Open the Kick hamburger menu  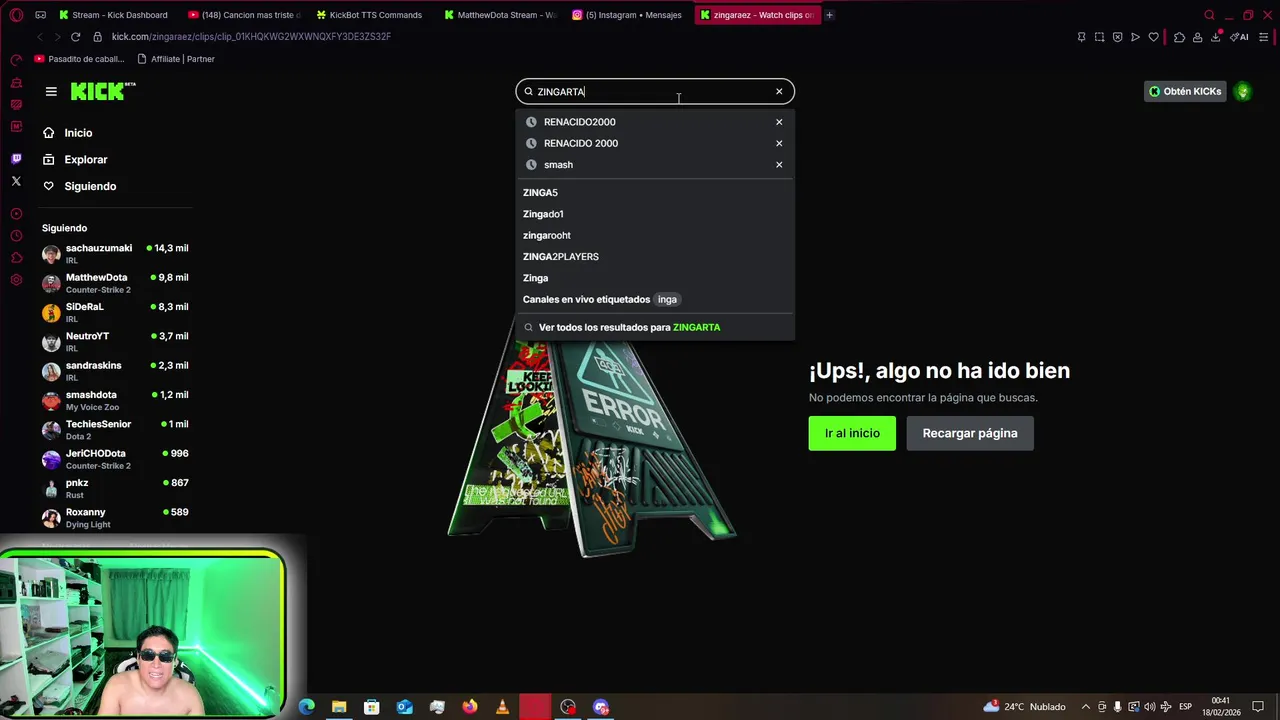pos(51,91)
